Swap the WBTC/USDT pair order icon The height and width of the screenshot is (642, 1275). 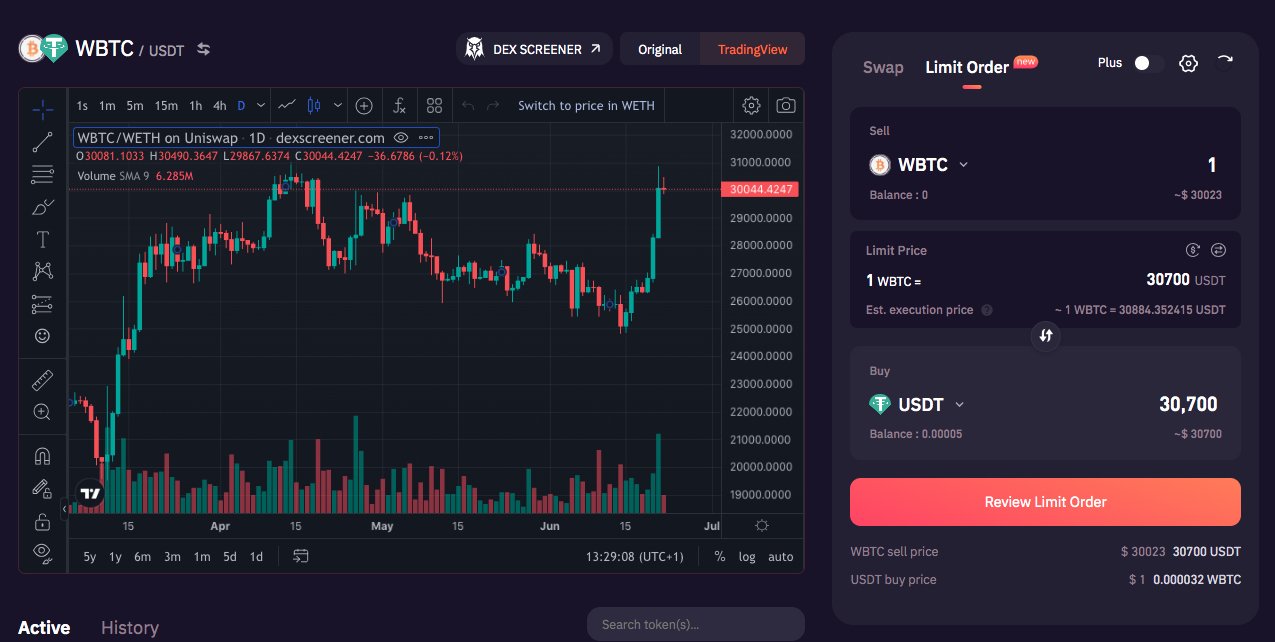tap(204, 49)
